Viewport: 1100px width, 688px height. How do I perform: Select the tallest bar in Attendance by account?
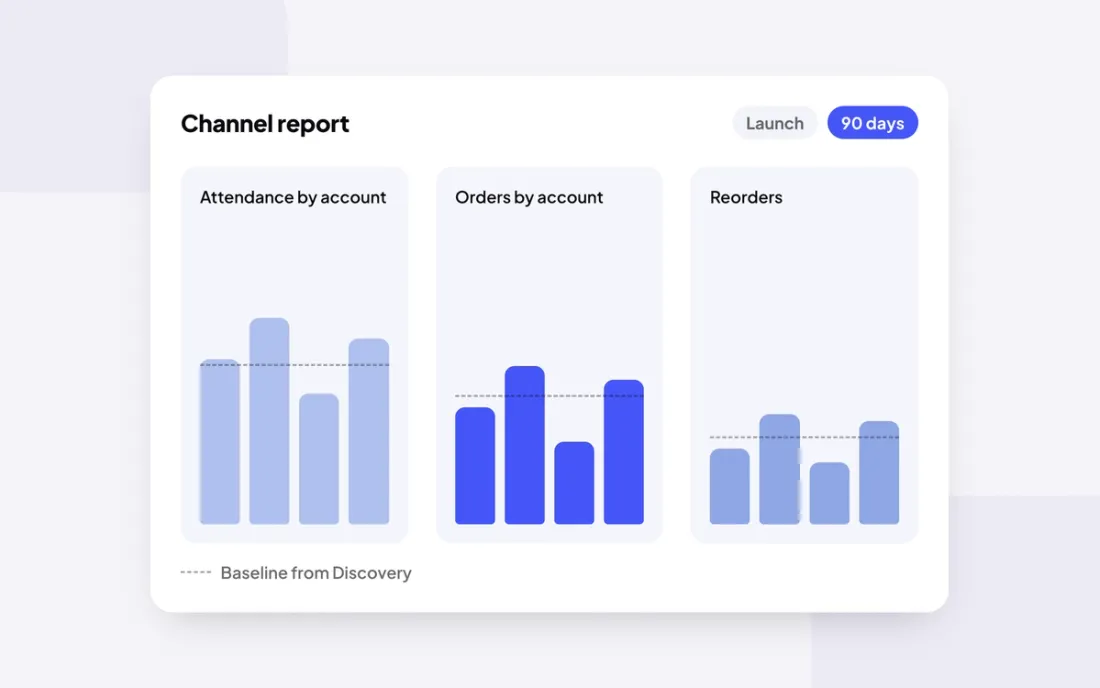point(269,421)
